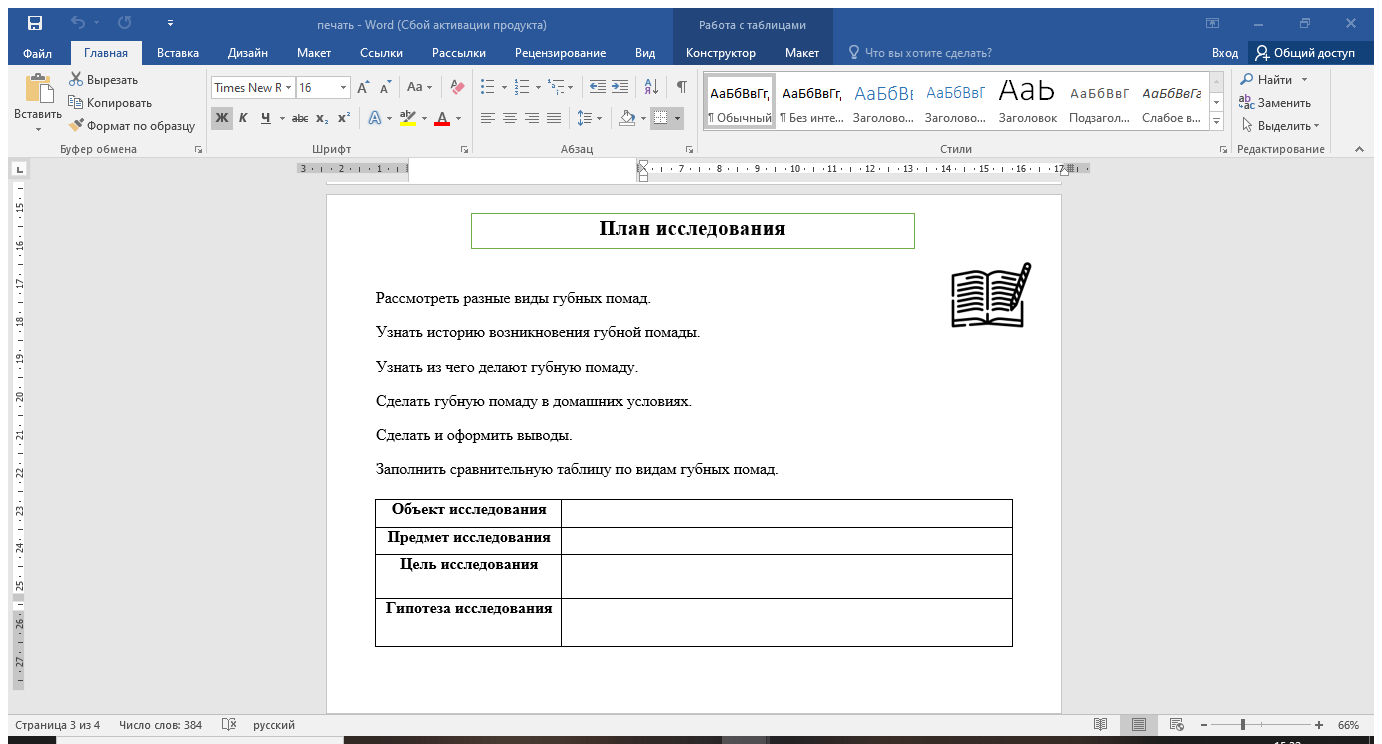Screen dimensions: 1382x744
Task: Open the Aa change case dropdown
Action: [420, 87]
